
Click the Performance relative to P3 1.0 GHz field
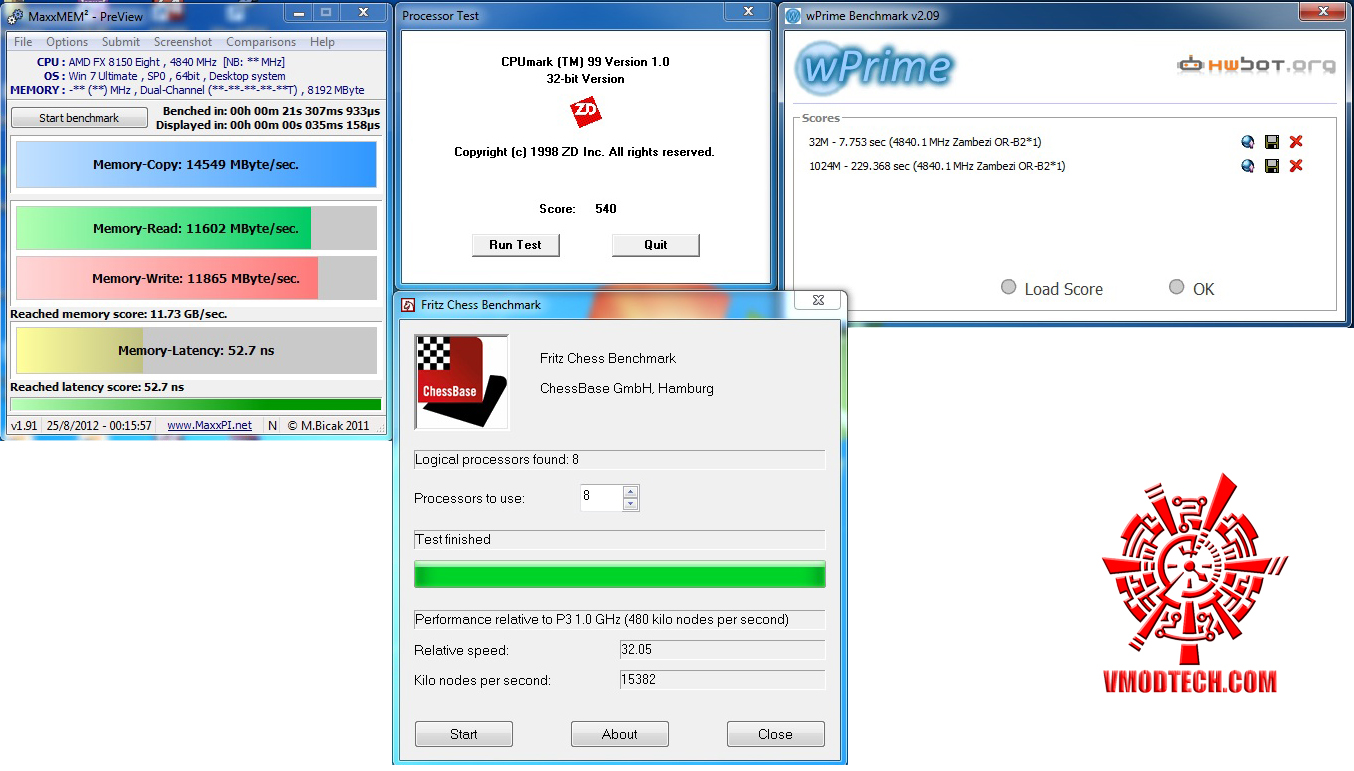point(620,620)
